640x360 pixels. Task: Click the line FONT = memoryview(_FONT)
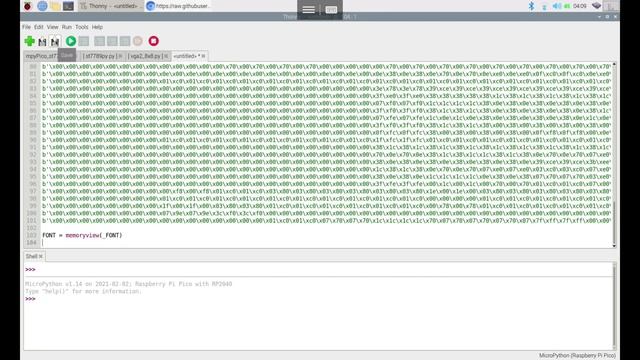82,236
